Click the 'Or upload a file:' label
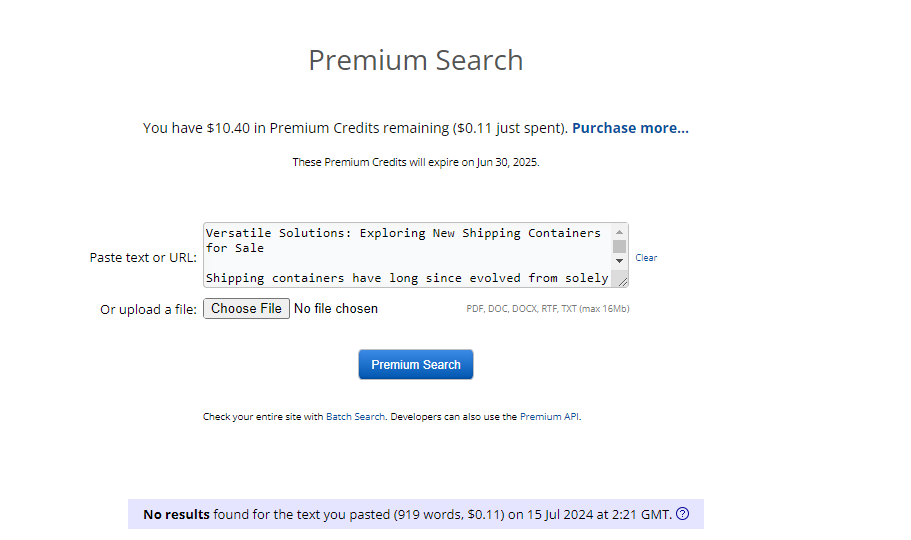 148,309
